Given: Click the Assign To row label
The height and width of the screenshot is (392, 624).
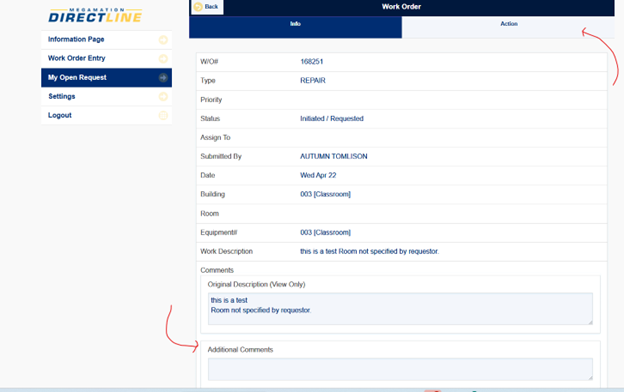Looking at the screenshot, I should tap(215, 138).
